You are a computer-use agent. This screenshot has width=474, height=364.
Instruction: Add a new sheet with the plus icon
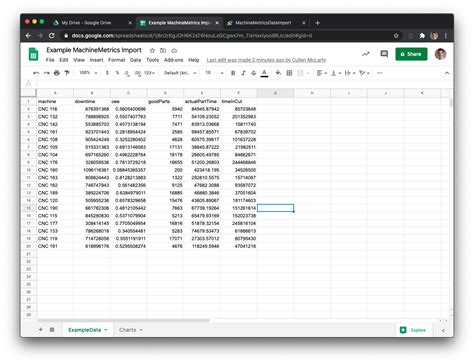pos(41,330)
